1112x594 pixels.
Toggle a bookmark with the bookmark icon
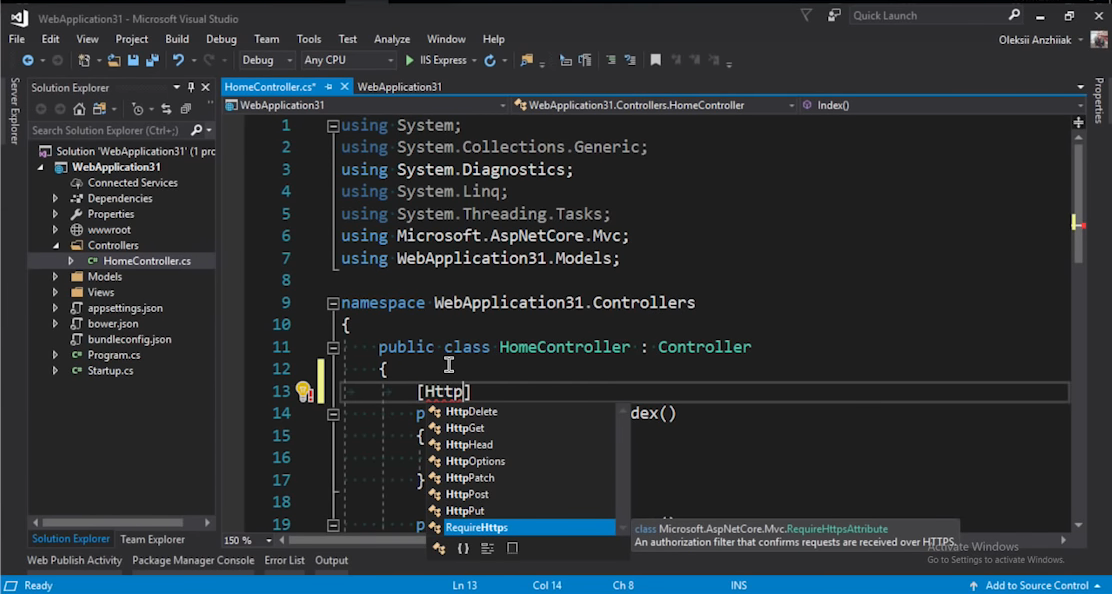coord(655,61)
